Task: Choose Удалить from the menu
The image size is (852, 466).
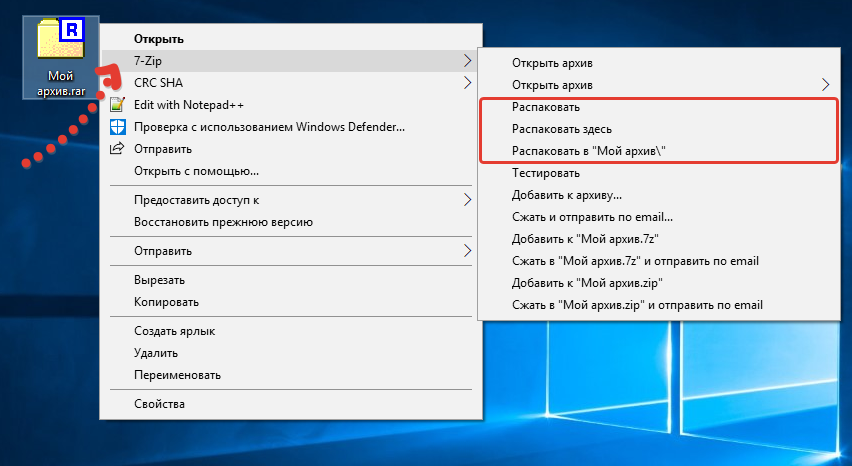Action: 291,353
